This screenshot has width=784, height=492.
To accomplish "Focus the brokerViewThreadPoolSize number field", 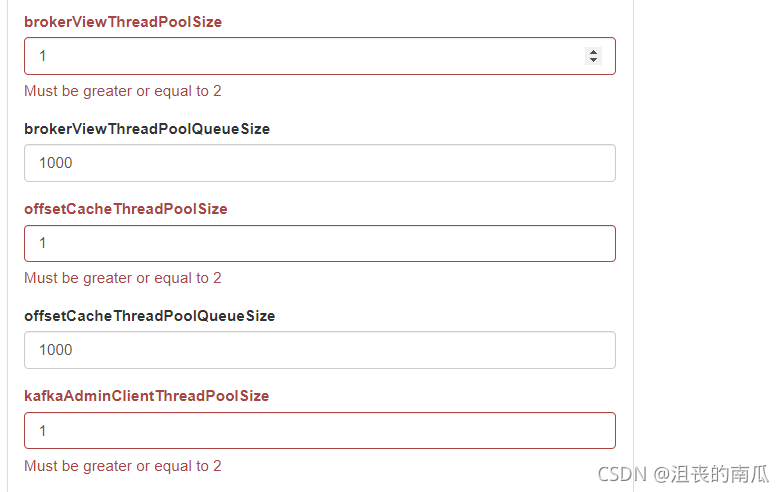I will click(300, 56).
